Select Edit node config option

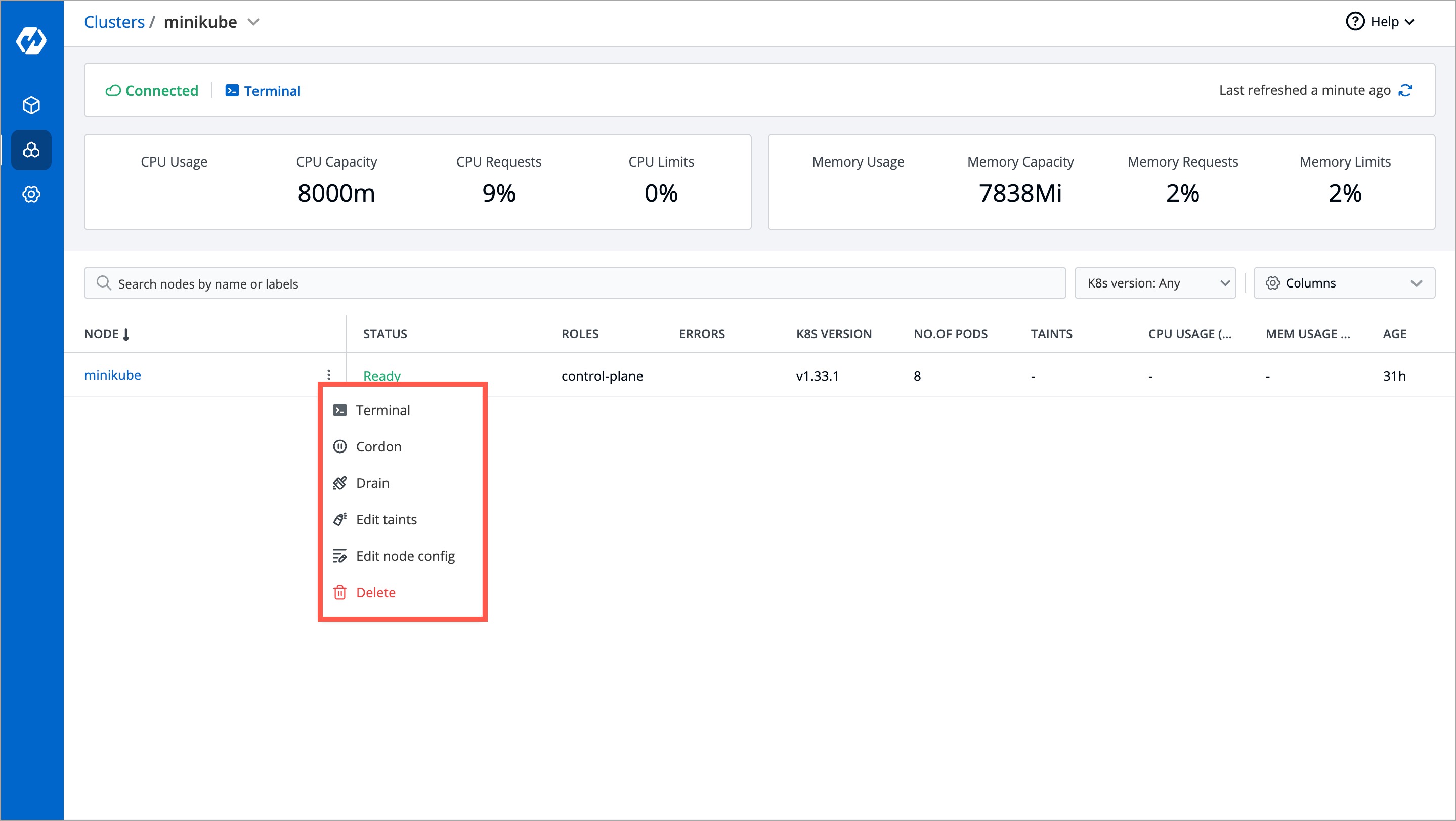pos(405,556)
